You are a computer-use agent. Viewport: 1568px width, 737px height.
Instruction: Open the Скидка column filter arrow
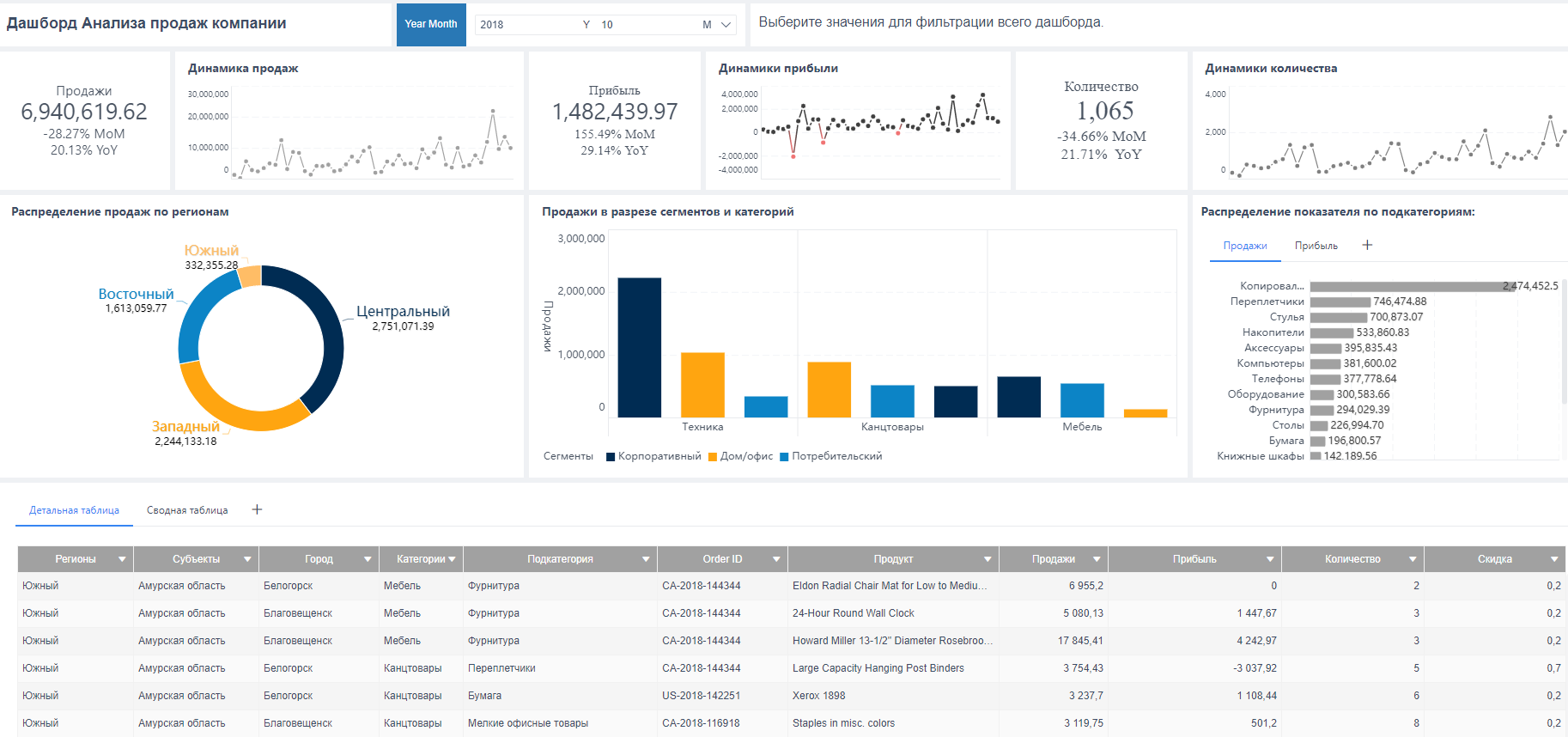[x=1554, y=559]
